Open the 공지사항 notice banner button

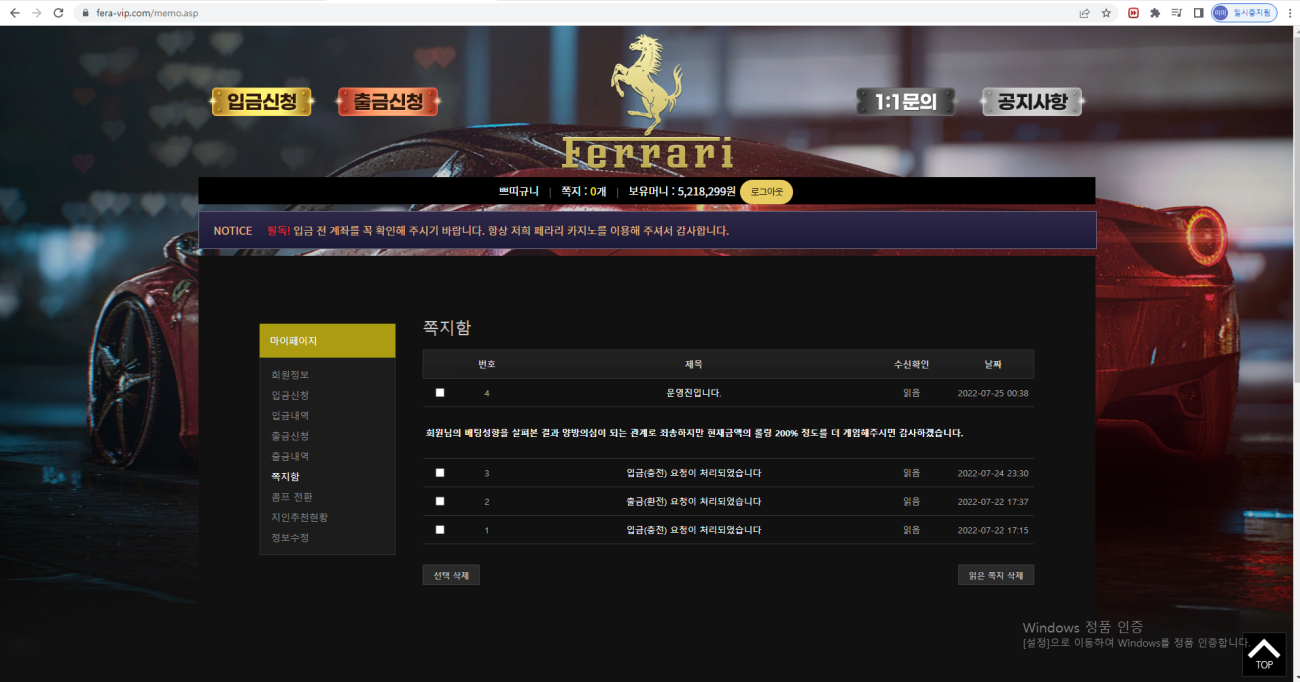(x=1032, y=101)
